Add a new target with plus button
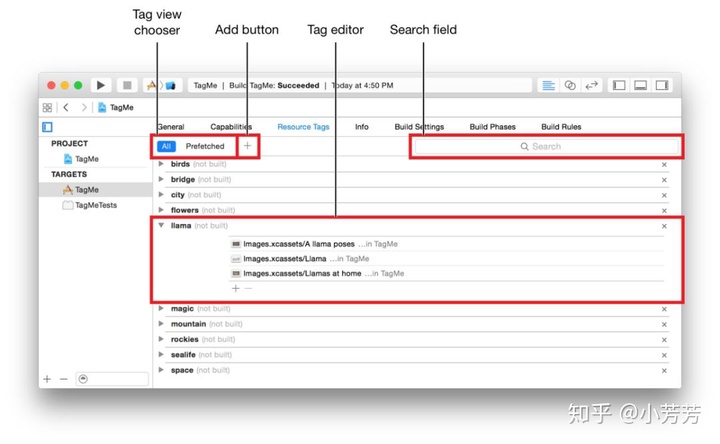Screen dimensions: 720x444 tap(47, 379)
